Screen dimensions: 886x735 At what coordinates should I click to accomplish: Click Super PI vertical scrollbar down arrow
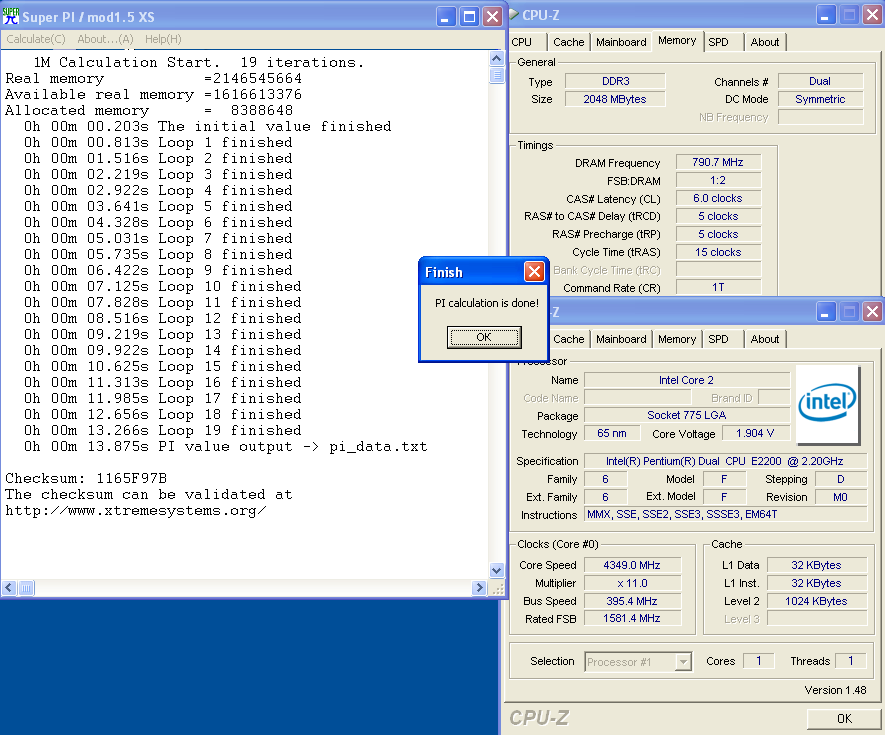tap(496, 570)
